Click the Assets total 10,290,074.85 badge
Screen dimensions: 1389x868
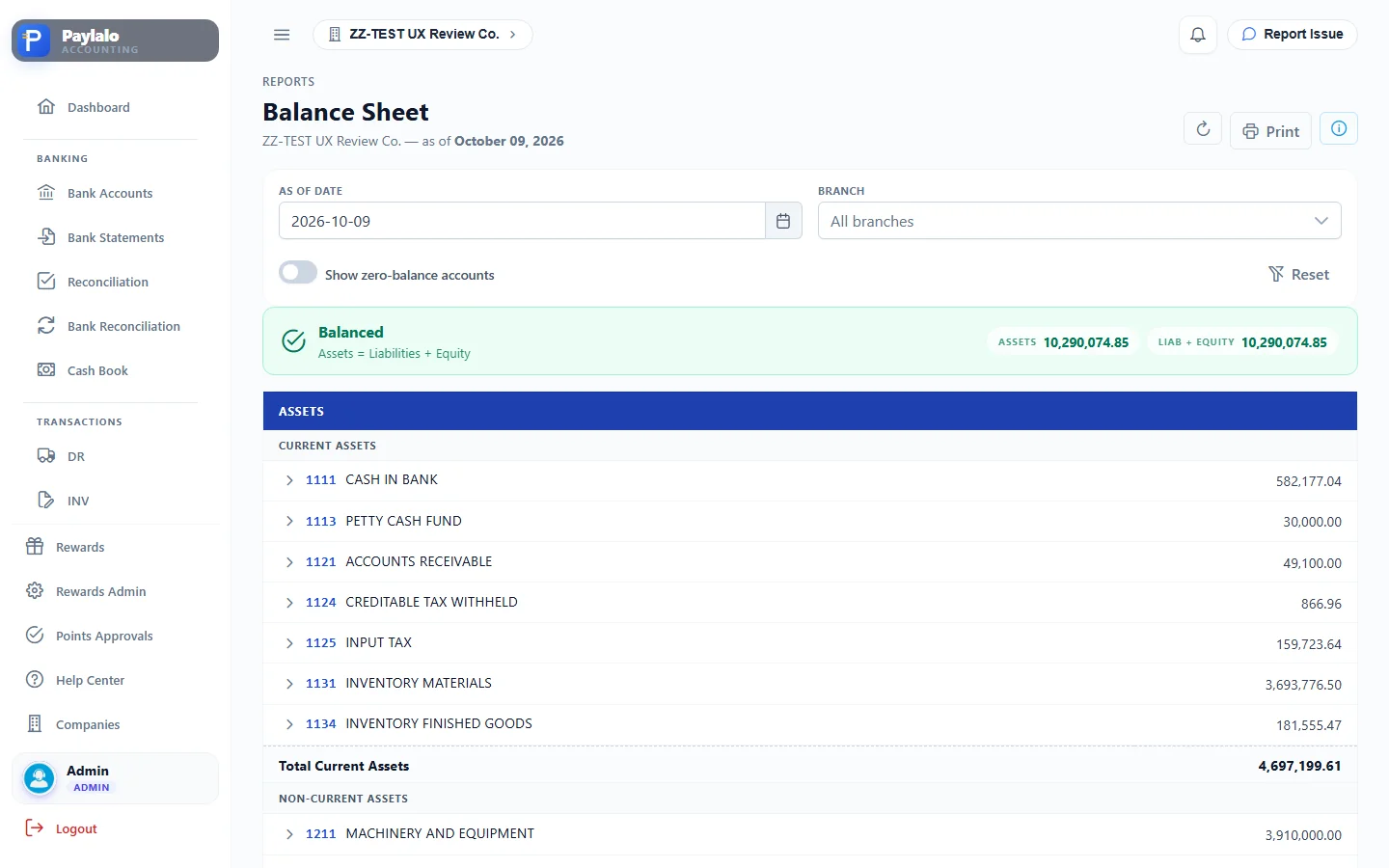1063,342
